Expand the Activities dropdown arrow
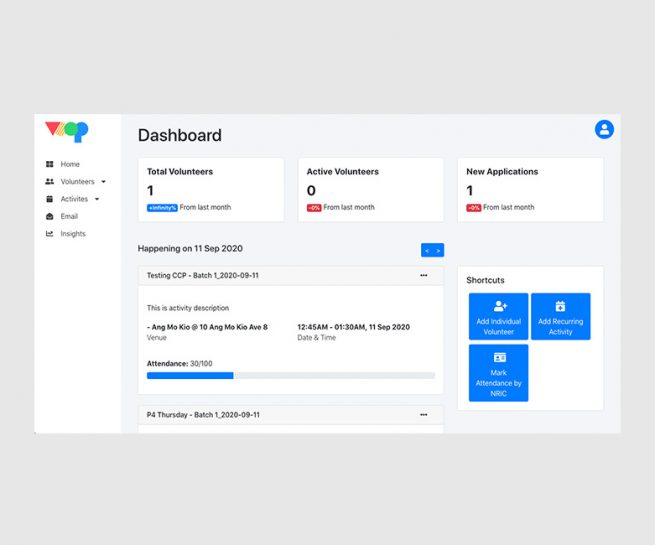Image resolution: width=655 pixels, height=545 pixels. [97, 199]
